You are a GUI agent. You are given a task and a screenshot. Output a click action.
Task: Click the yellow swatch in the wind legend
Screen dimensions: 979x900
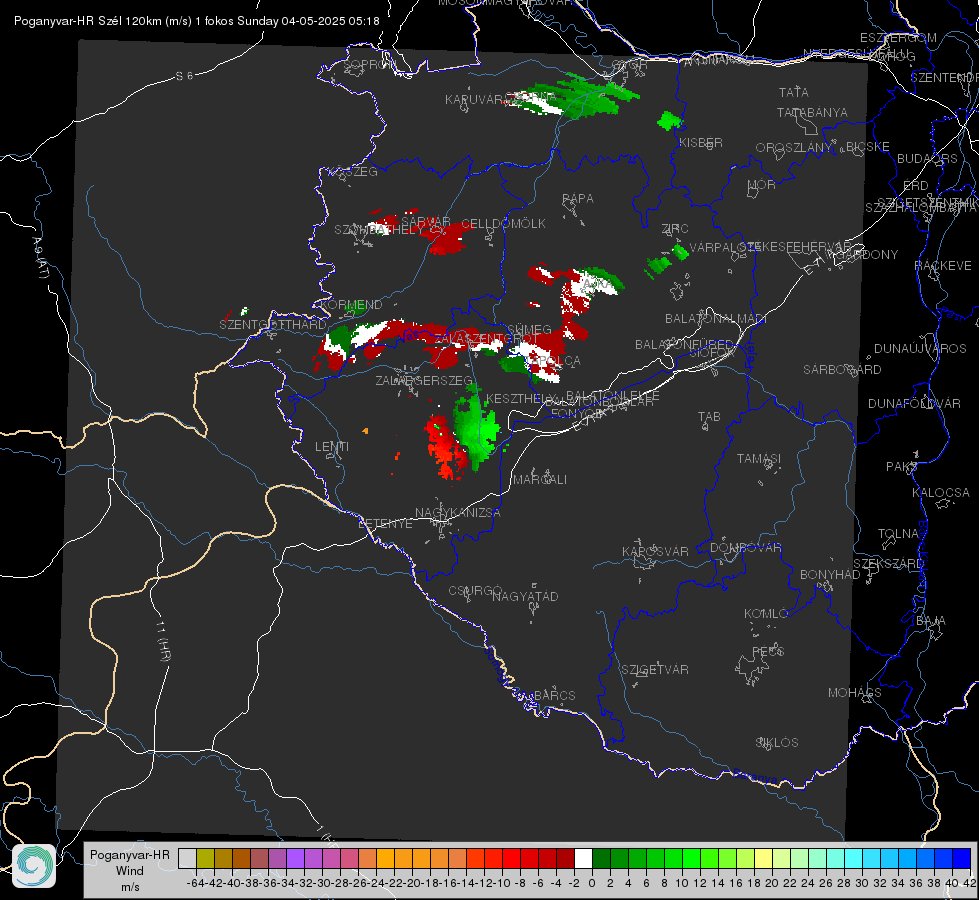[764, 858]
